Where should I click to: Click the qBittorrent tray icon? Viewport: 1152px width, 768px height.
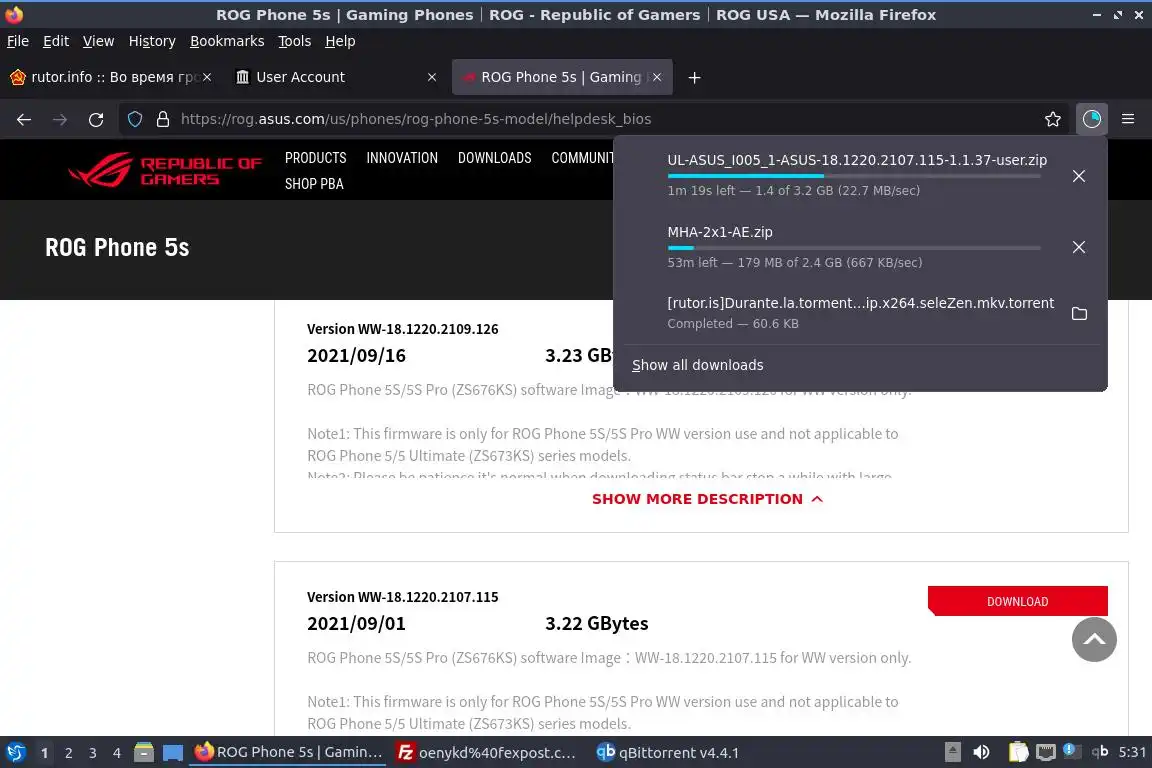(x=1100, y=751)
